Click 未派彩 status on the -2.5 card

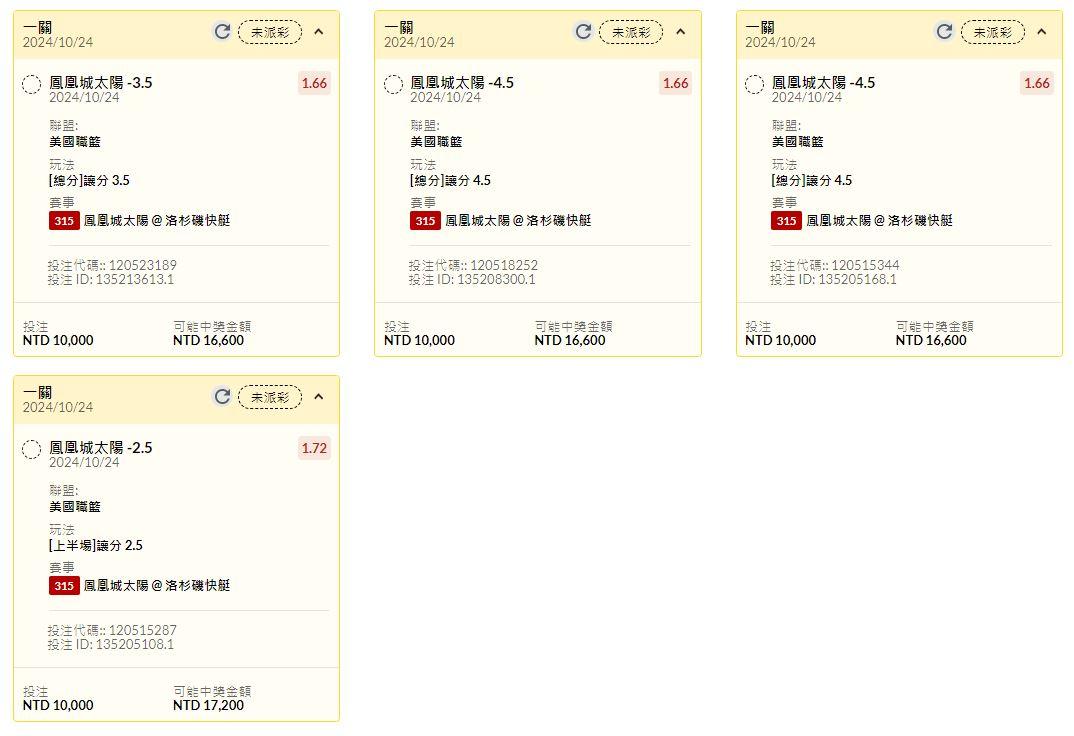tap(270, 397)
